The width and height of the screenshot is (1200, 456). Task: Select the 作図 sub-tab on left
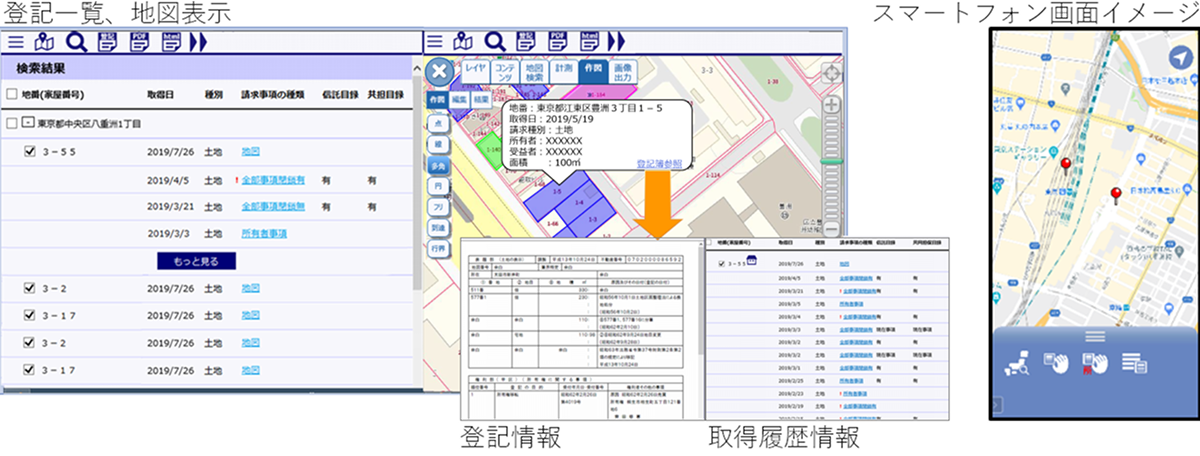point(437,100)
